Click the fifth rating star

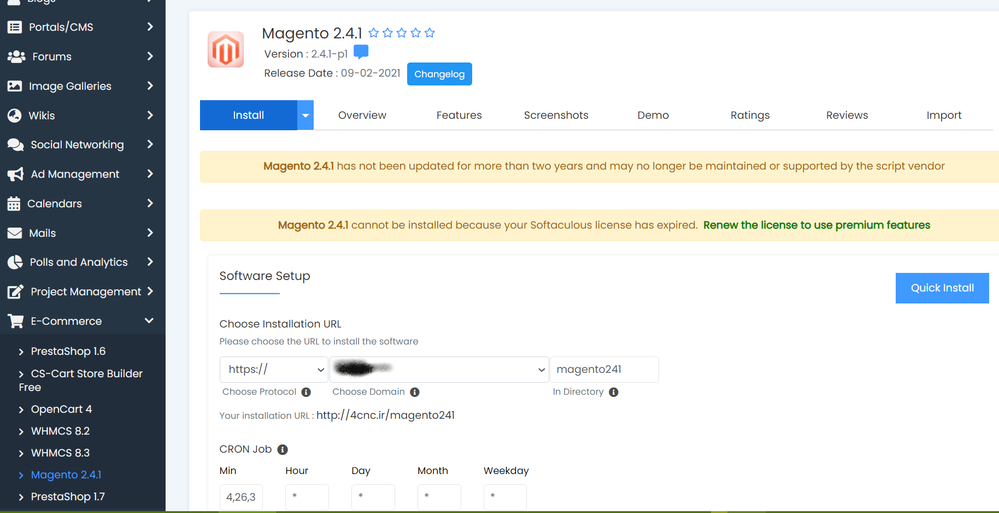pyautogui.click(x=430, y=33)
